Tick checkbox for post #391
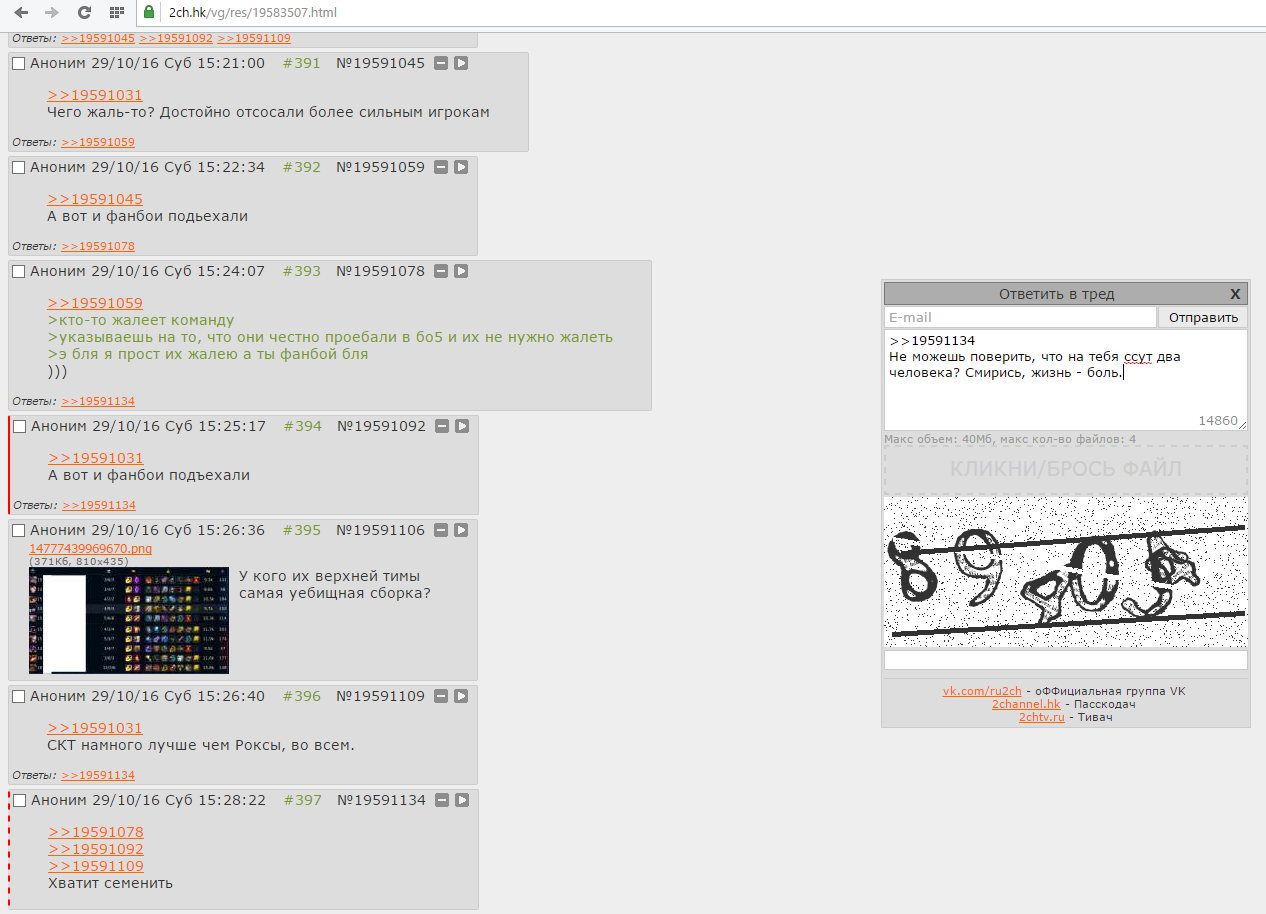 point(18,64)
